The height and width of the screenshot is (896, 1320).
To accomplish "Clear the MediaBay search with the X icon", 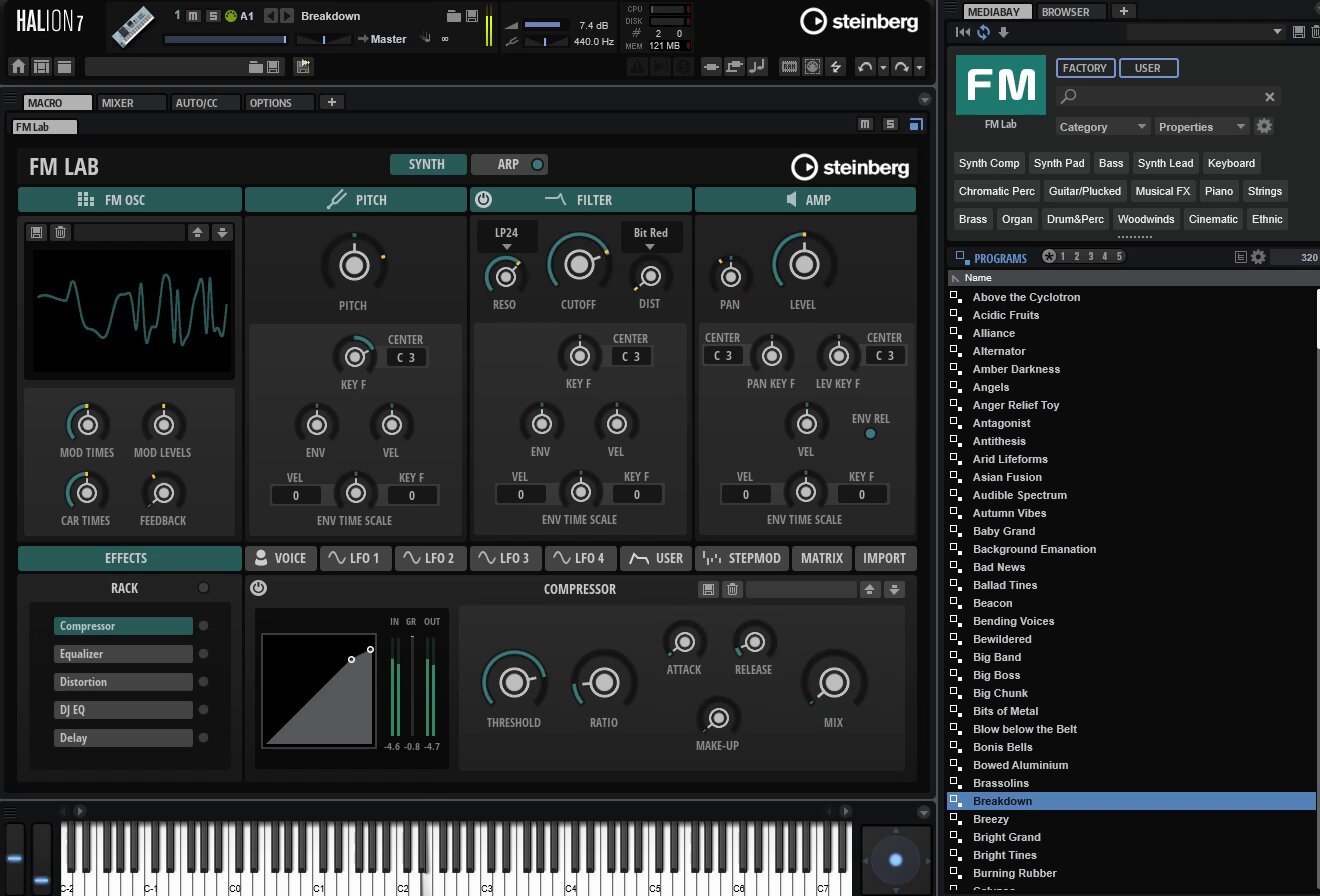I will pyautogui.click(x=1270, y=97).
